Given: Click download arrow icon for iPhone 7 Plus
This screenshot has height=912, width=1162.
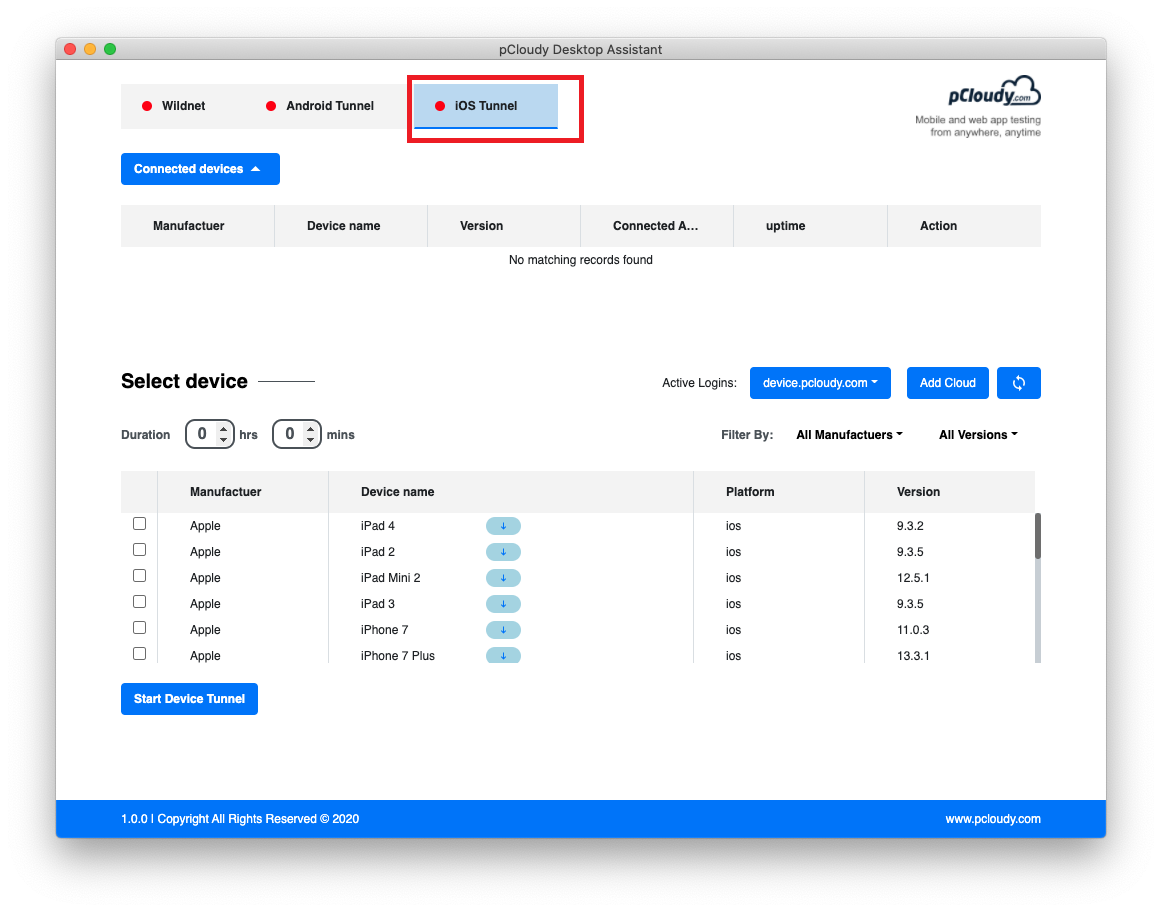Looking at the screenshot, I should pos(503,655).
